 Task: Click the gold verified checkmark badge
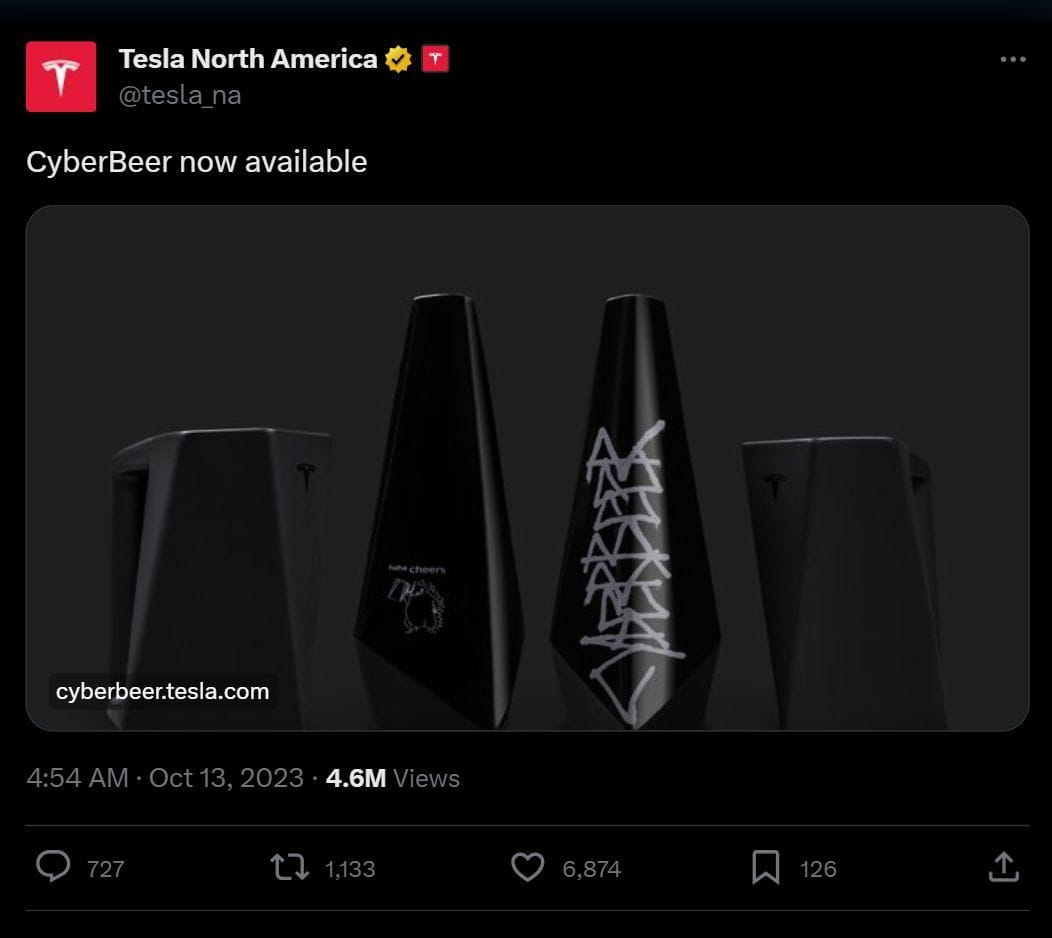(x=398, y=58)
